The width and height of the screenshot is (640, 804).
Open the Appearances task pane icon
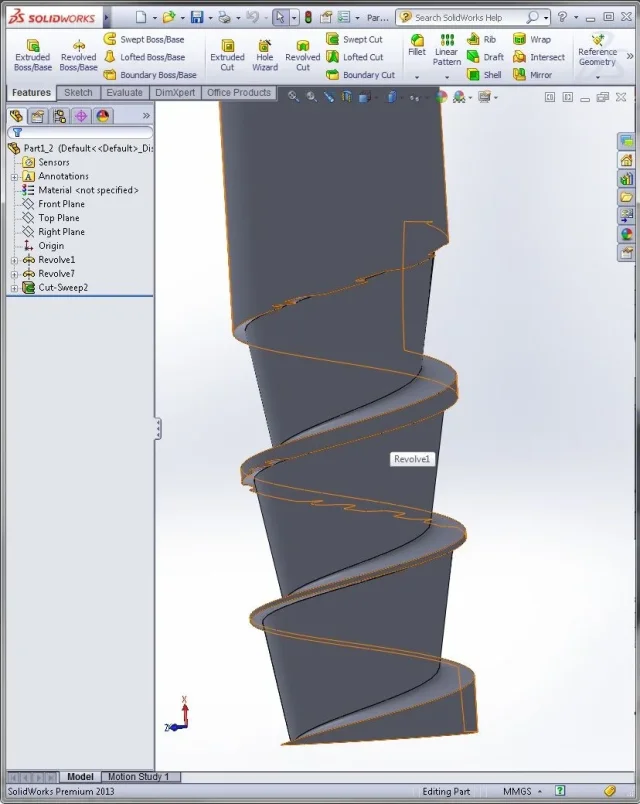click(627, 234)
